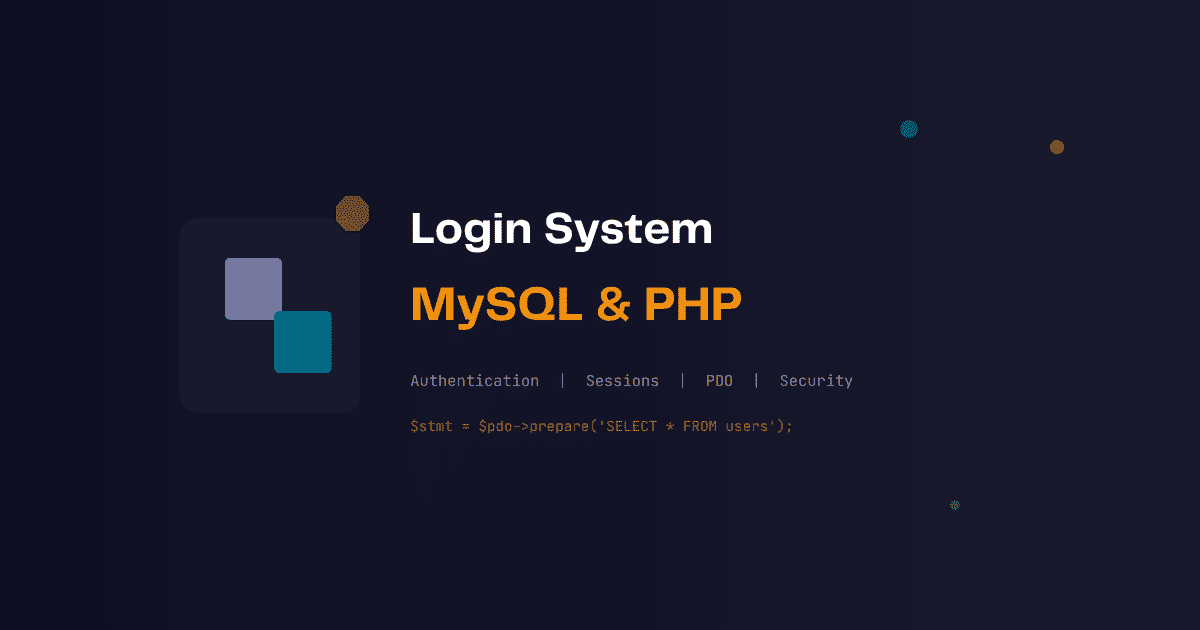The width and height of the screenshot is (1200, 630).
Task: Click the '$stmt = $pdo->prepare' code line
Action: (x=601, y=426)
